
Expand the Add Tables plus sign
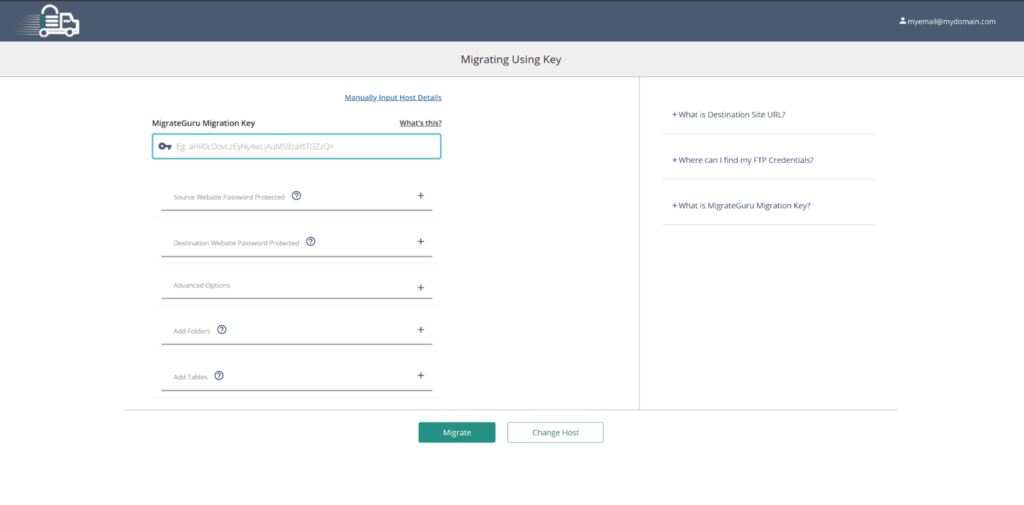click(421, 376)
